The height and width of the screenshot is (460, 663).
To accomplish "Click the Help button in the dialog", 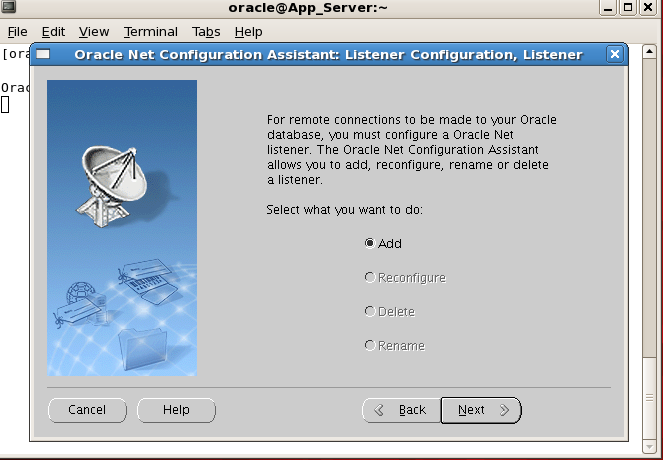I will point(176,410).
